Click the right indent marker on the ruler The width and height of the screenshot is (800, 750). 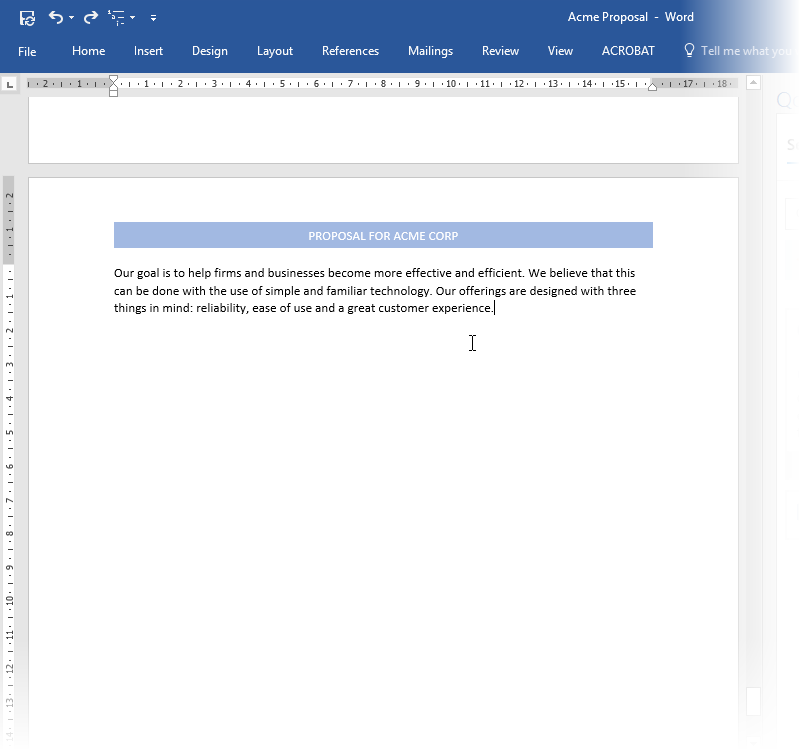pos(652,87)
